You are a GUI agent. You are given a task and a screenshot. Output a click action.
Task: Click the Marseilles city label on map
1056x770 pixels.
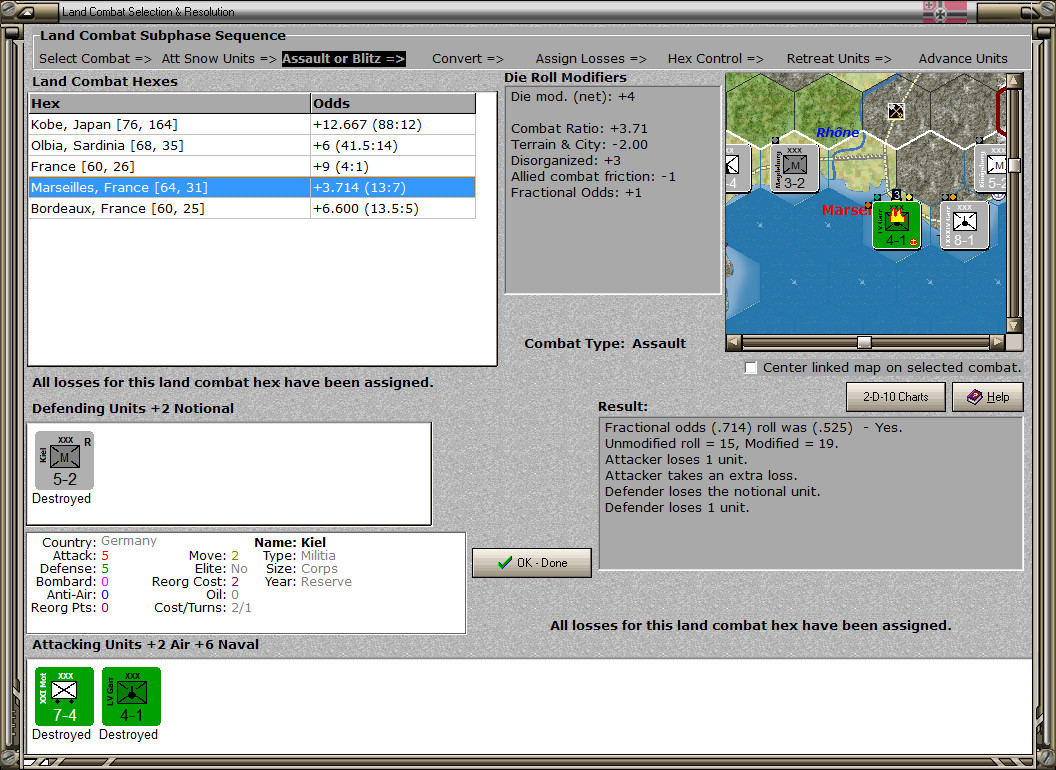click(847, 210)
